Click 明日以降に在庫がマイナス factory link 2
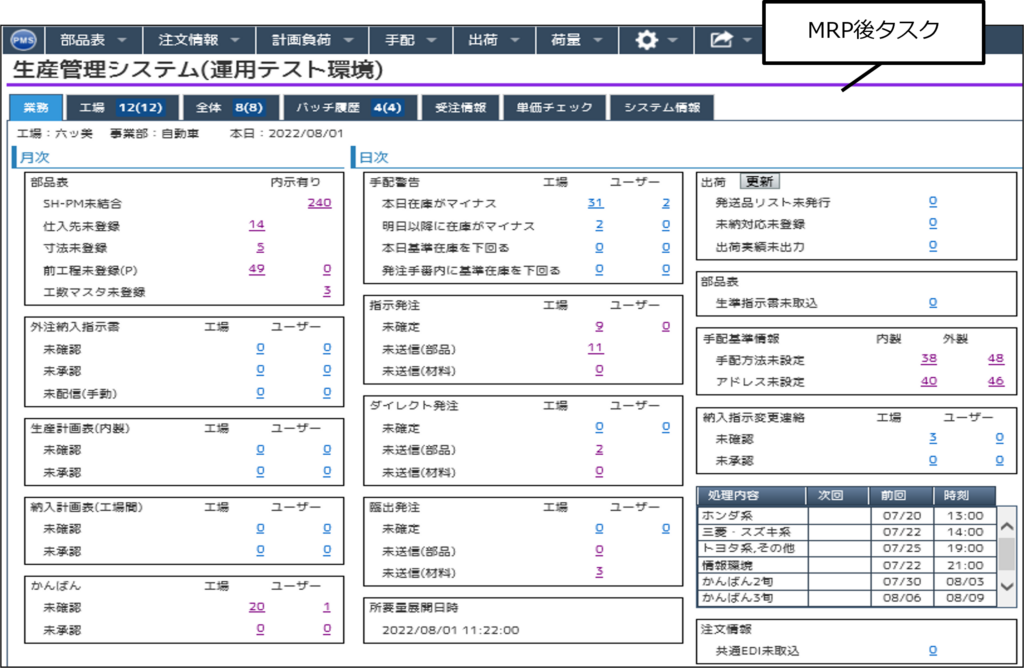 click(x=599, y=225)
